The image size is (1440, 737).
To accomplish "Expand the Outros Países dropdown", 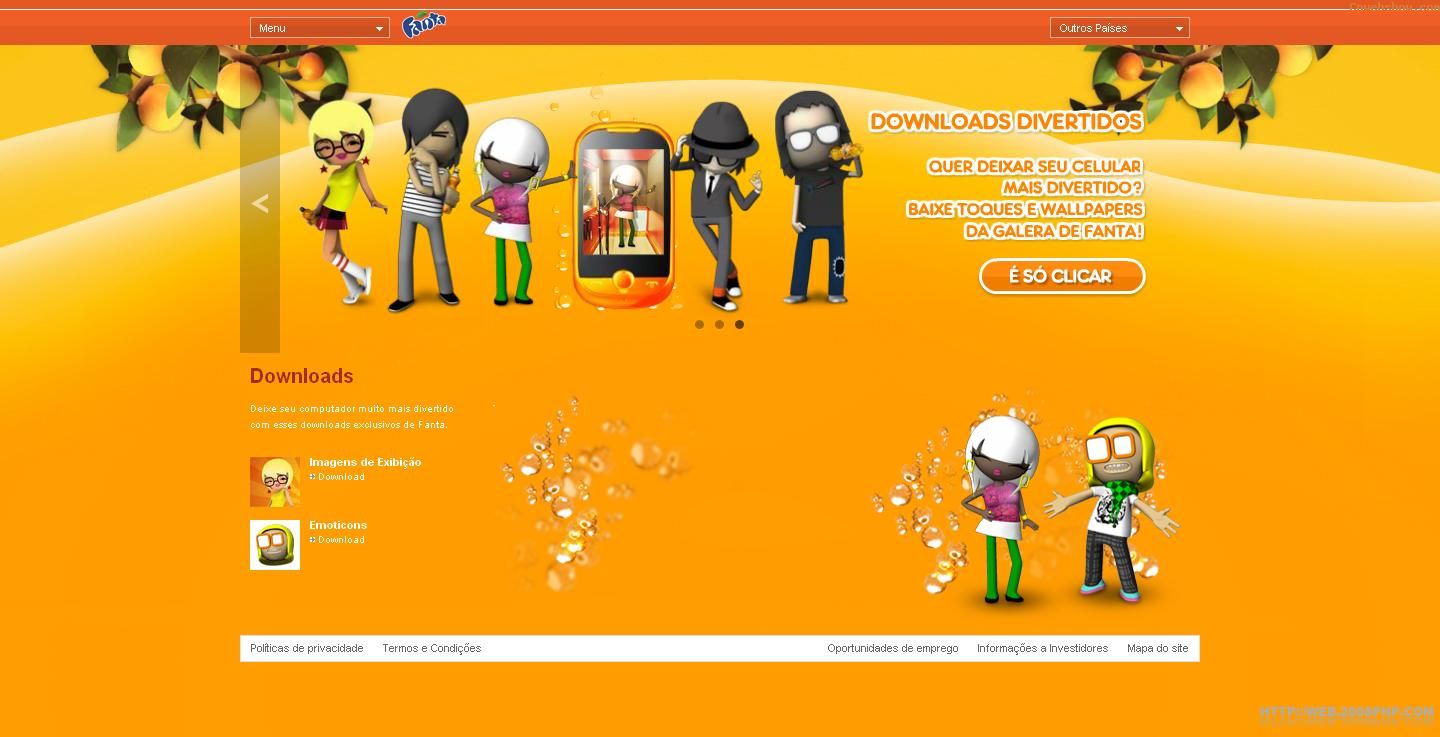I will point(1120,28).
